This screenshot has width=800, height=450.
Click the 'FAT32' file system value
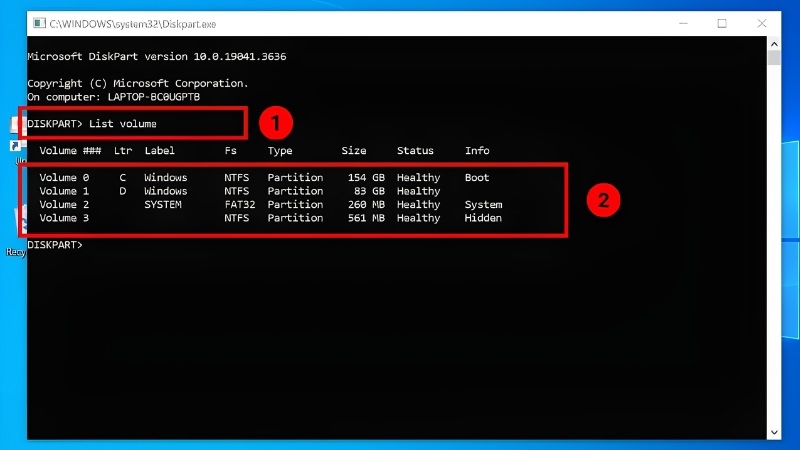(240, 205)
